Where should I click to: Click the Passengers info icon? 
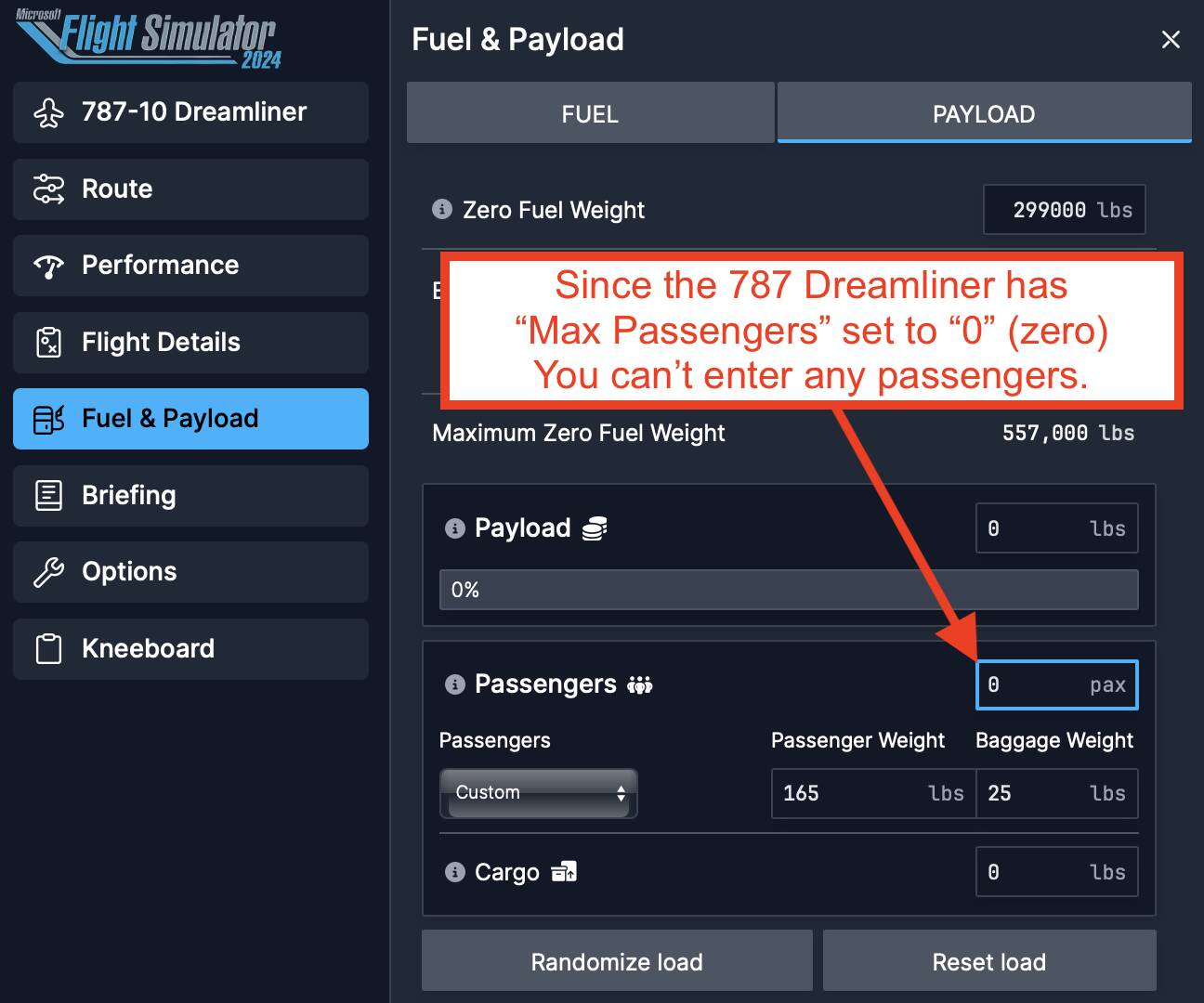[x=454, y=684]
